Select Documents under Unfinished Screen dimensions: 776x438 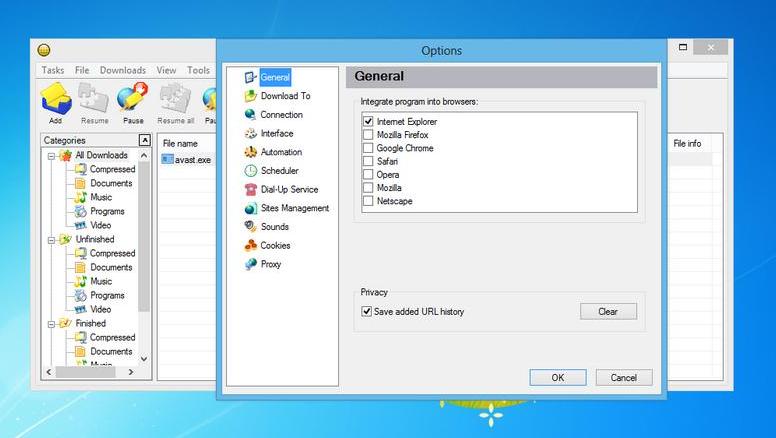(111, 267)
